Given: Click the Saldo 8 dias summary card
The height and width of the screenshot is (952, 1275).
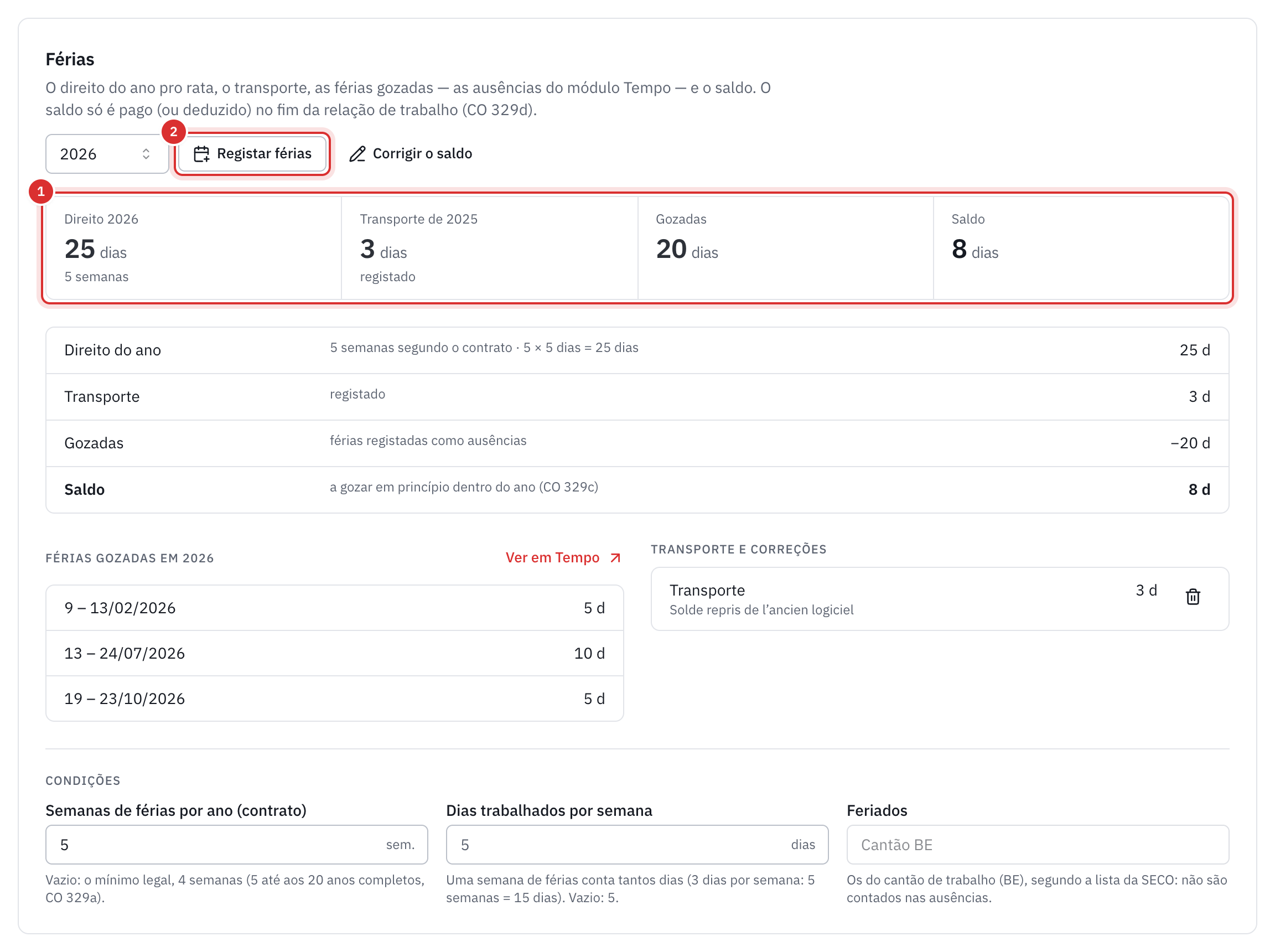Looking at the screenshot, I should pyautogui.click(x=1081, y=248).
